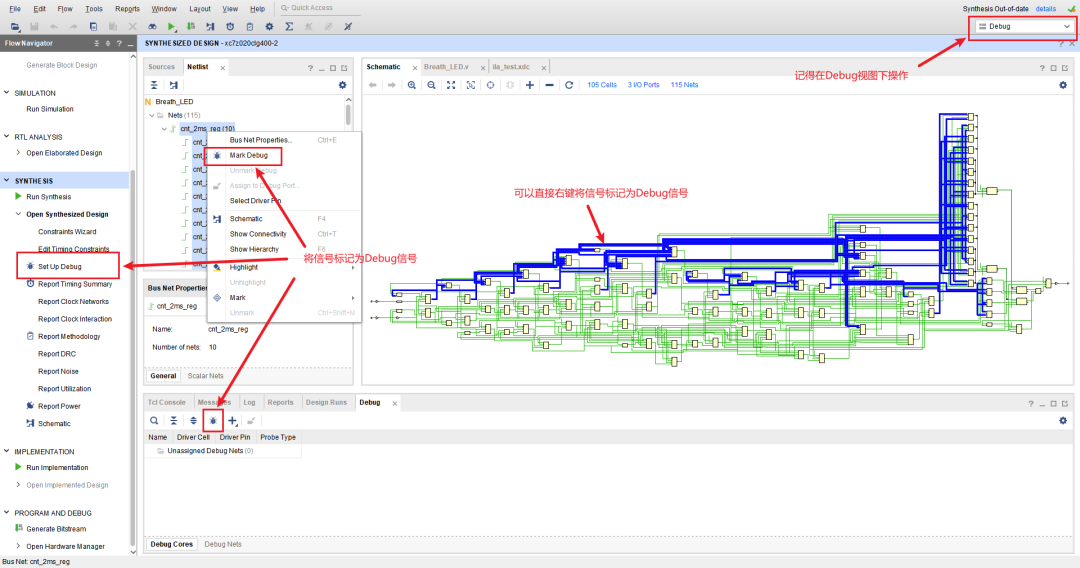Click the plus Expand icon in Schematic toolbar
The image size is (1080, 568).
pos(530,85)
